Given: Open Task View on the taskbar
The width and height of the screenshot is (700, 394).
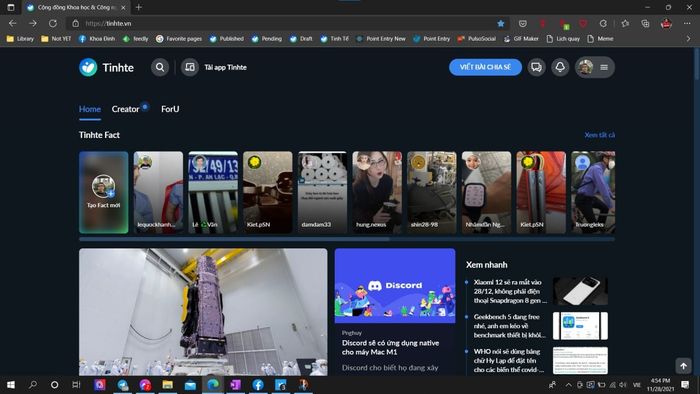Looking at the screenshot, I should (76, 385).
